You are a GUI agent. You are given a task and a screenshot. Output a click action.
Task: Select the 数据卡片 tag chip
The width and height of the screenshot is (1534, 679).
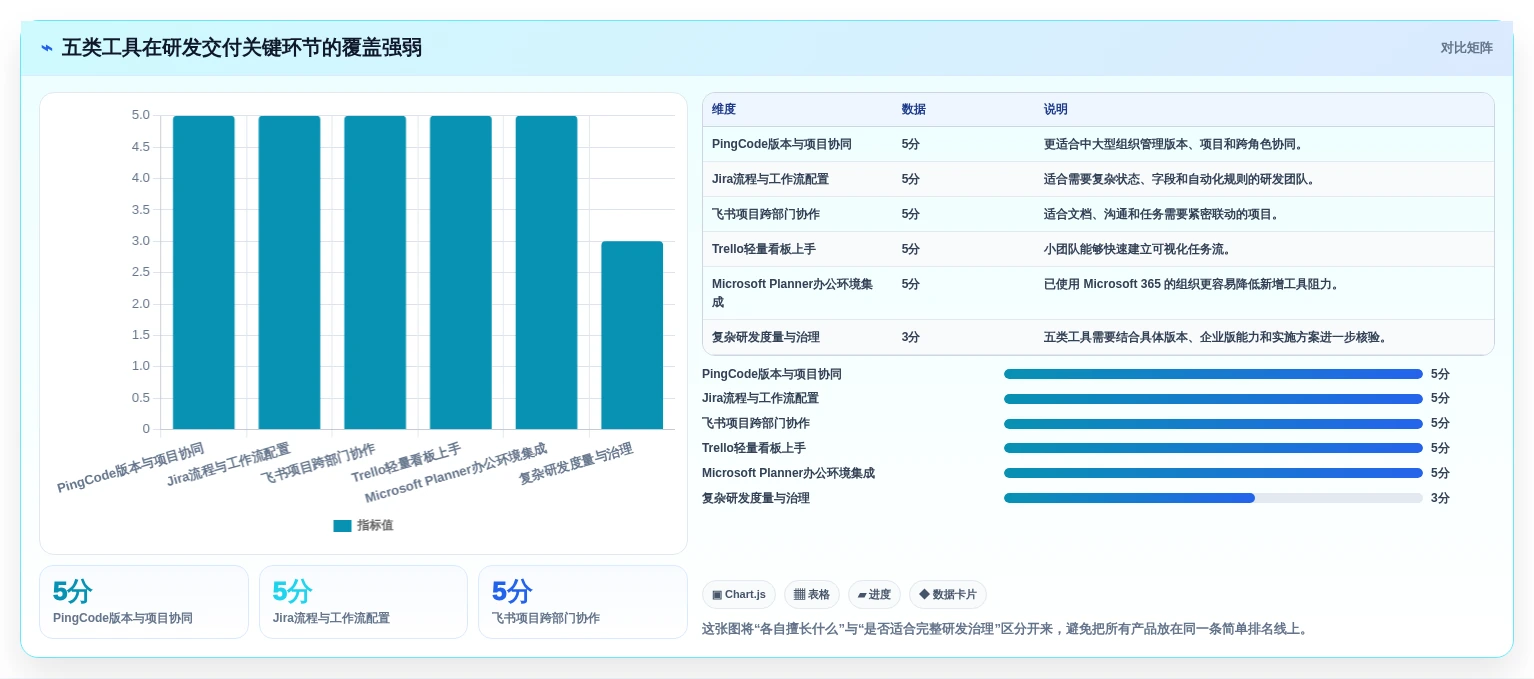coord(947,594)
